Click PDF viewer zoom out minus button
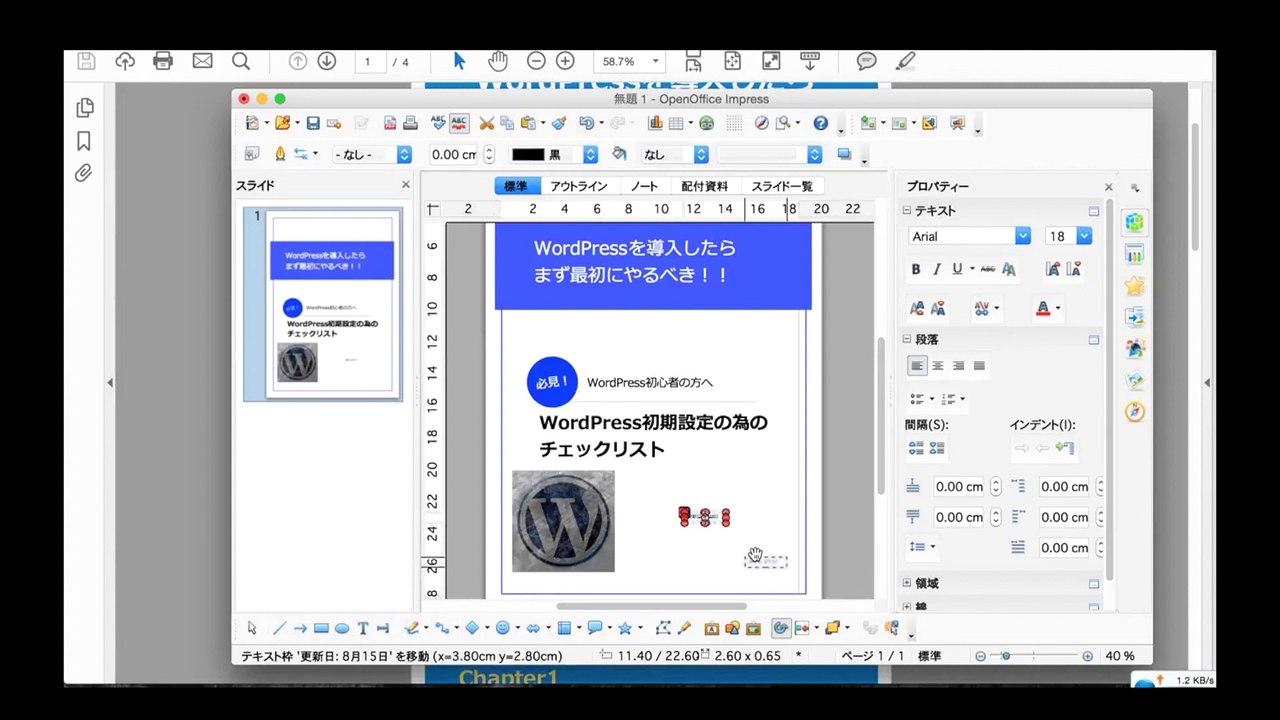This screenshot has width=1280, height=720. [x=536, y=61]
